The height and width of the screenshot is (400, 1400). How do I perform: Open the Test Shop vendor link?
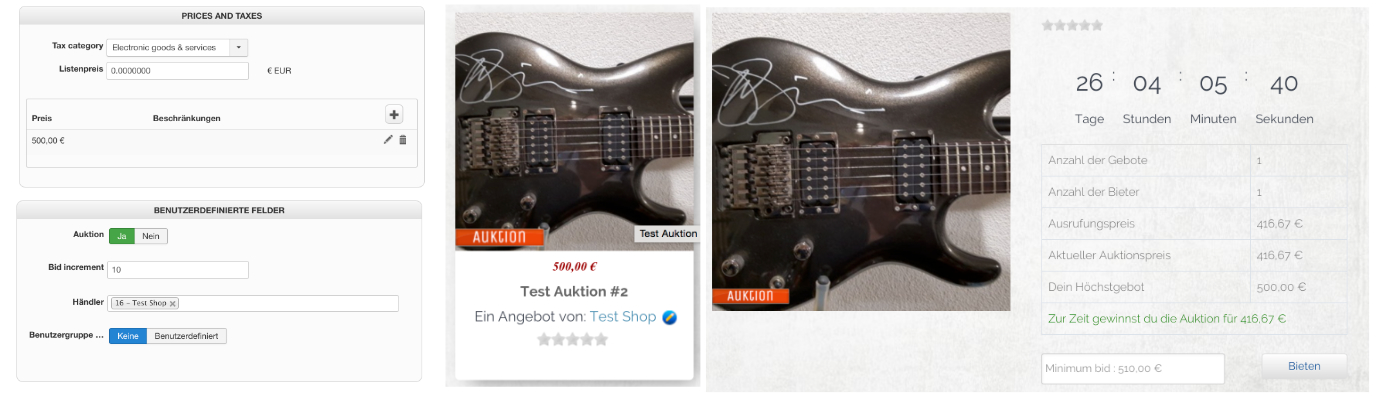(623, 317)
